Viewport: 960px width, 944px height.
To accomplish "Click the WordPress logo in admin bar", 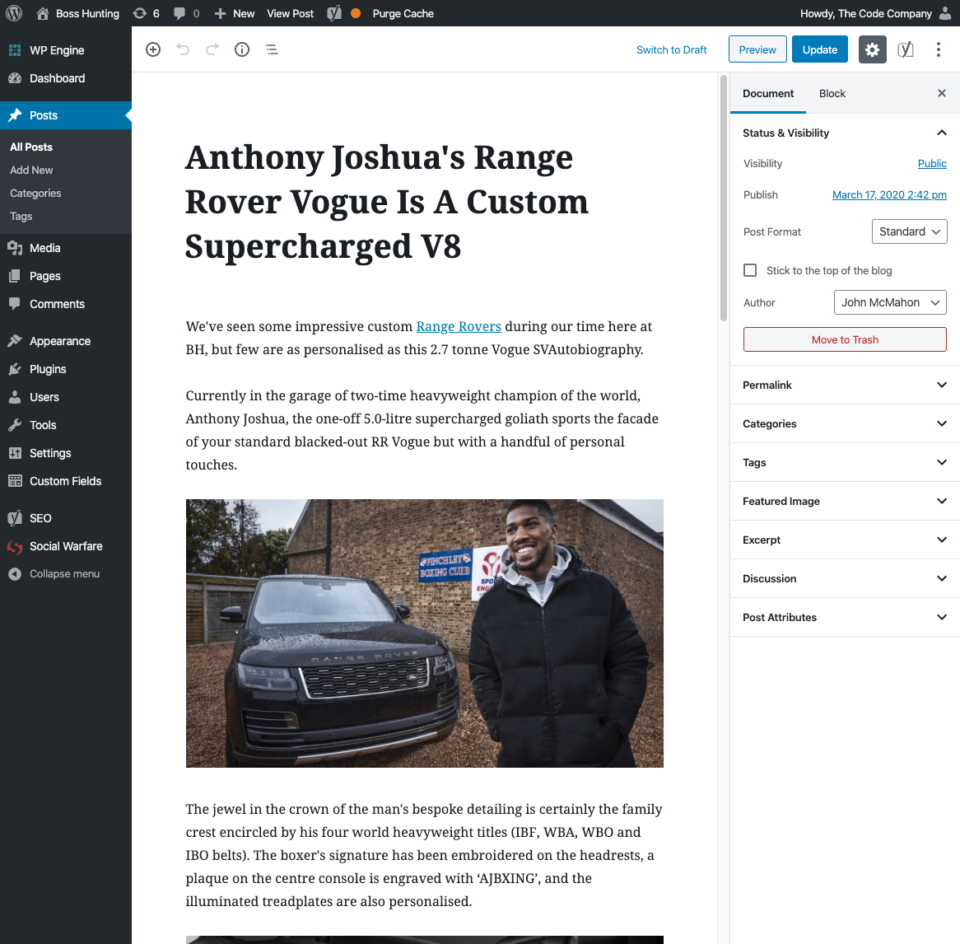I will click(x=14, y=13).
